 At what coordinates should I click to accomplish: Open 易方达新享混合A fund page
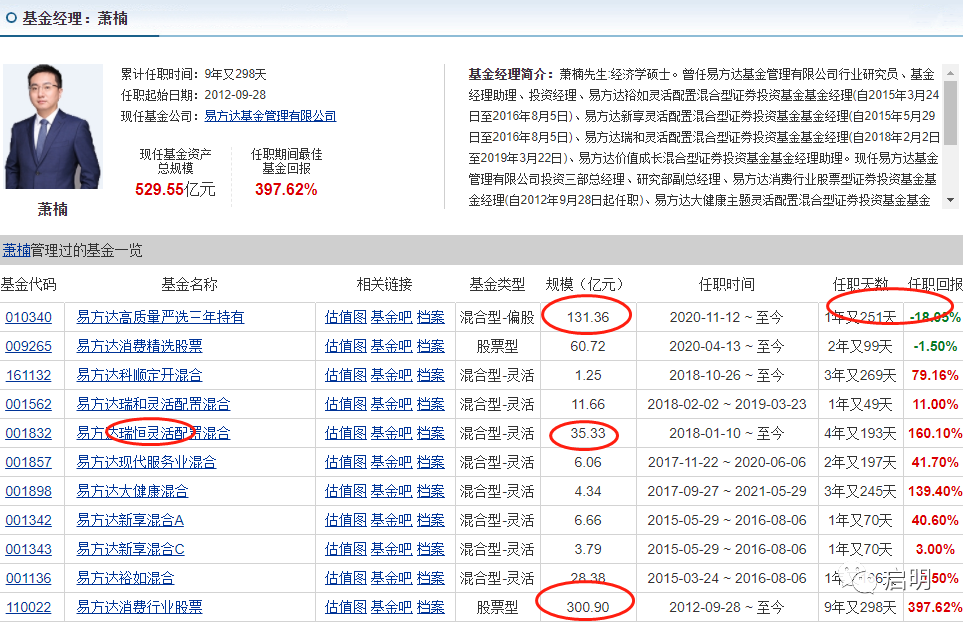point(130,520)
